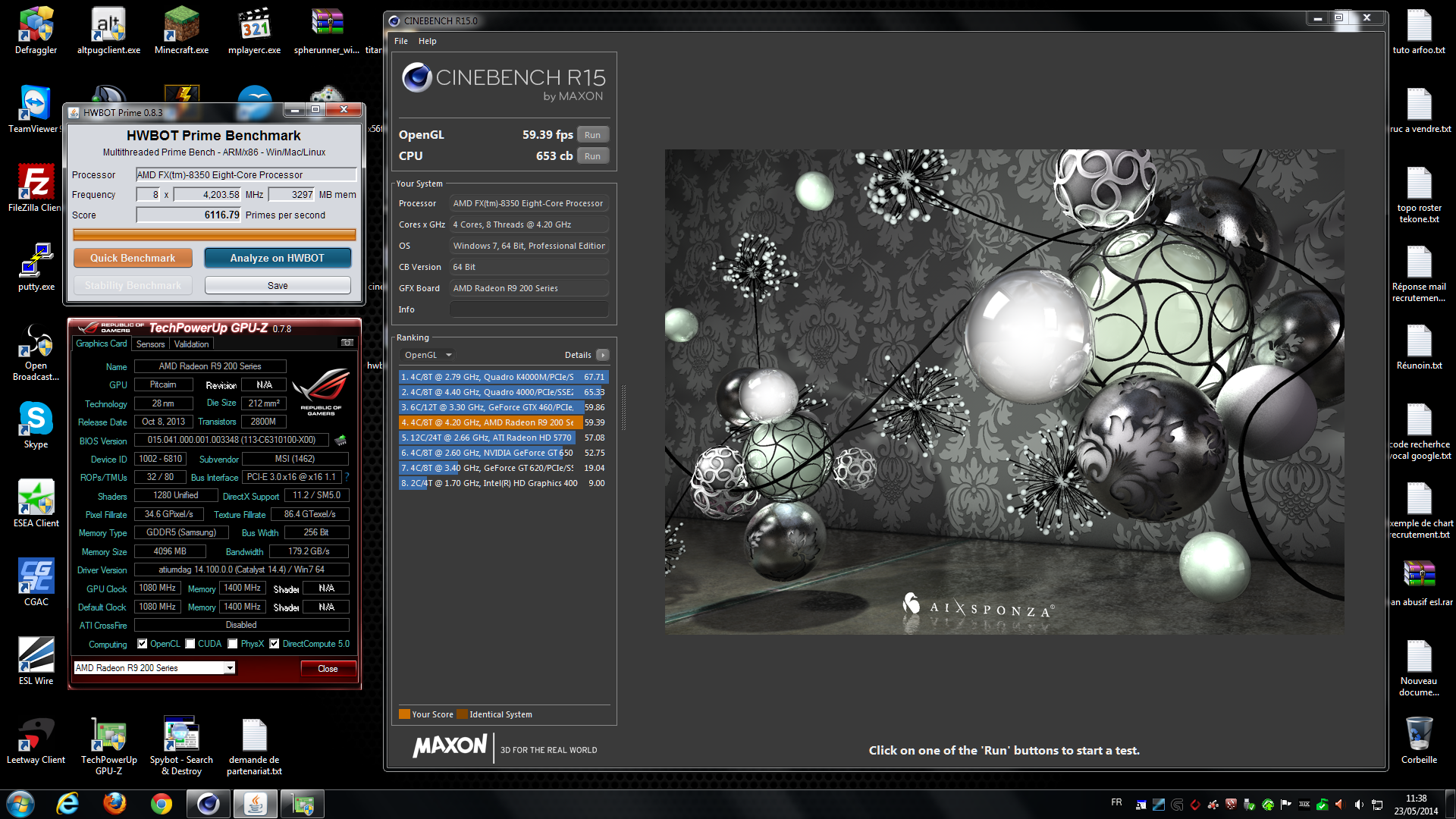Expand ranking Details arrow in Cinebench
The height and width of the screenshot is (819, 1456).
603,355
